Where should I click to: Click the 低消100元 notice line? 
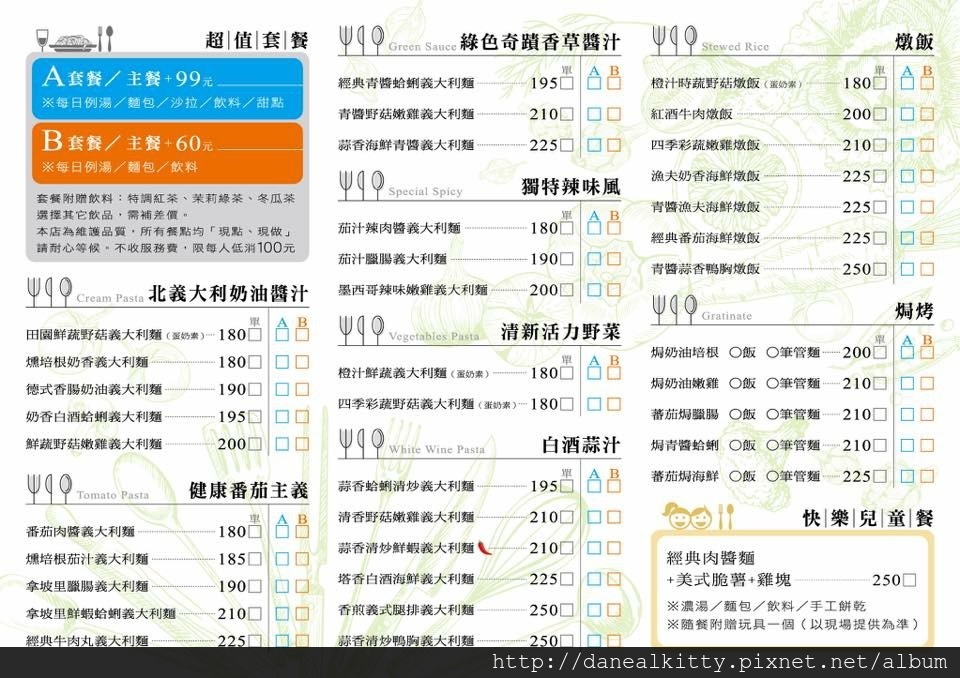[x=166, y=248]
